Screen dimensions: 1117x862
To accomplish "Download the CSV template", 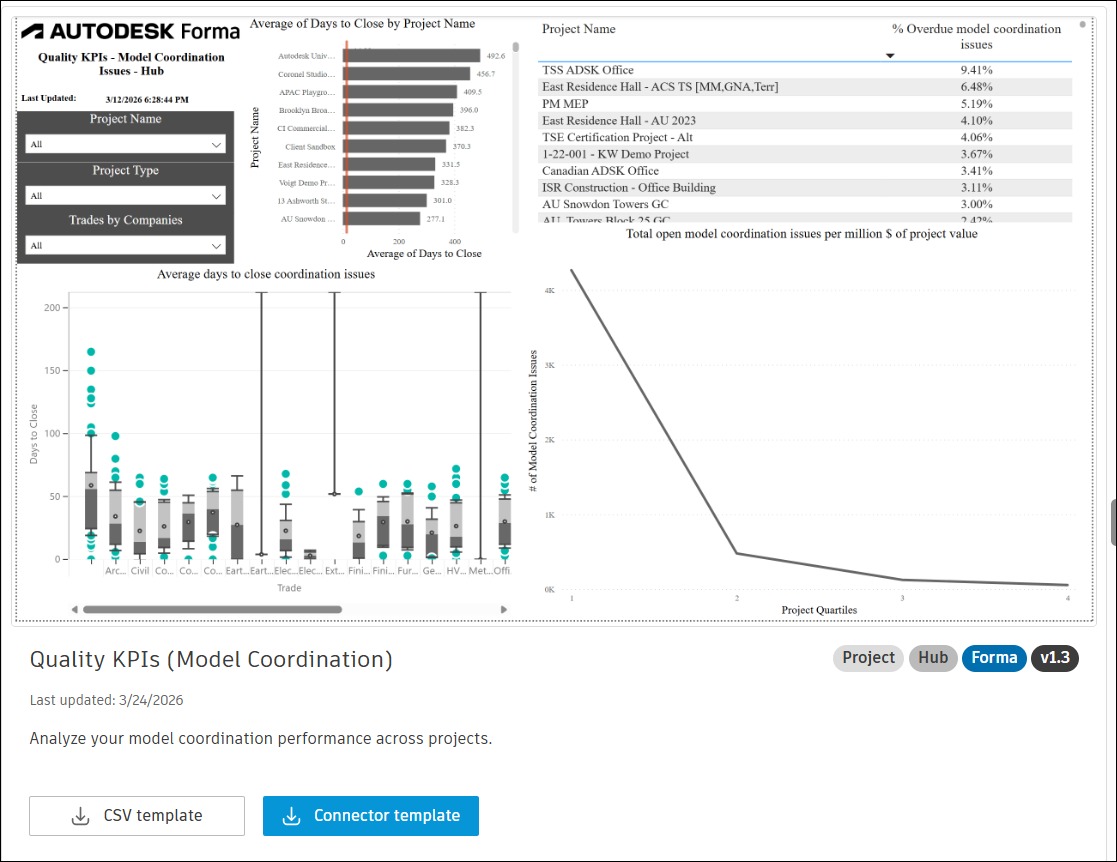I will (137, 816).
